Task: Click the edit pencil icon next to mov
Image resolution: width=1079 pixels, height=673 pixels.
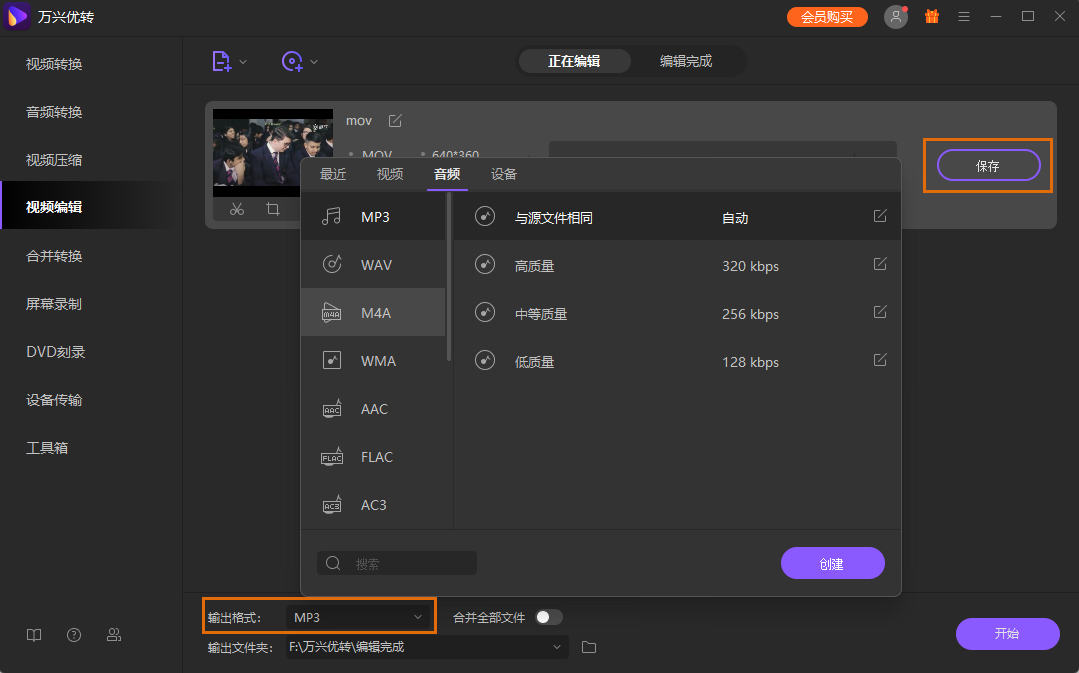Action: [394, 119]
